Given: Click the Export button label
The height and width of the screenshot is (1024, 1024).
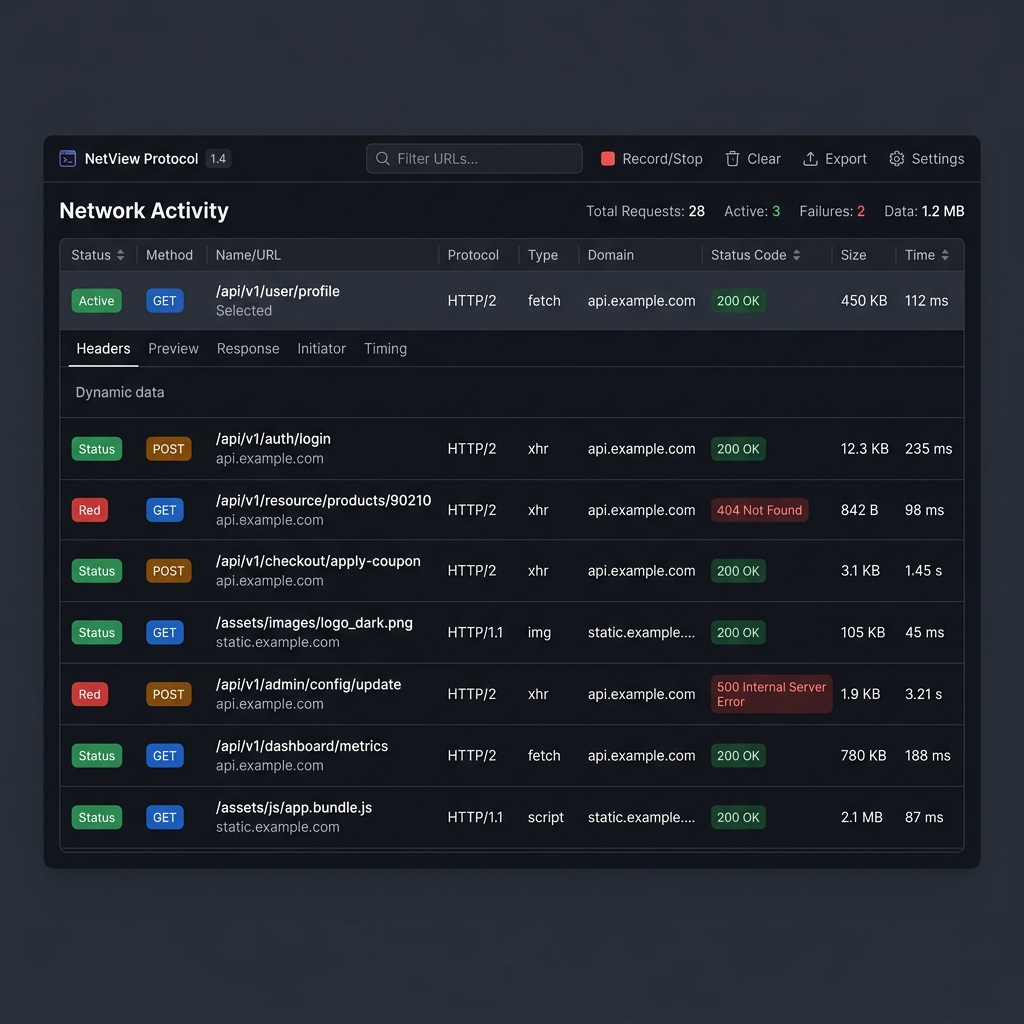Looking at the screenshot, I should point(846,159).
